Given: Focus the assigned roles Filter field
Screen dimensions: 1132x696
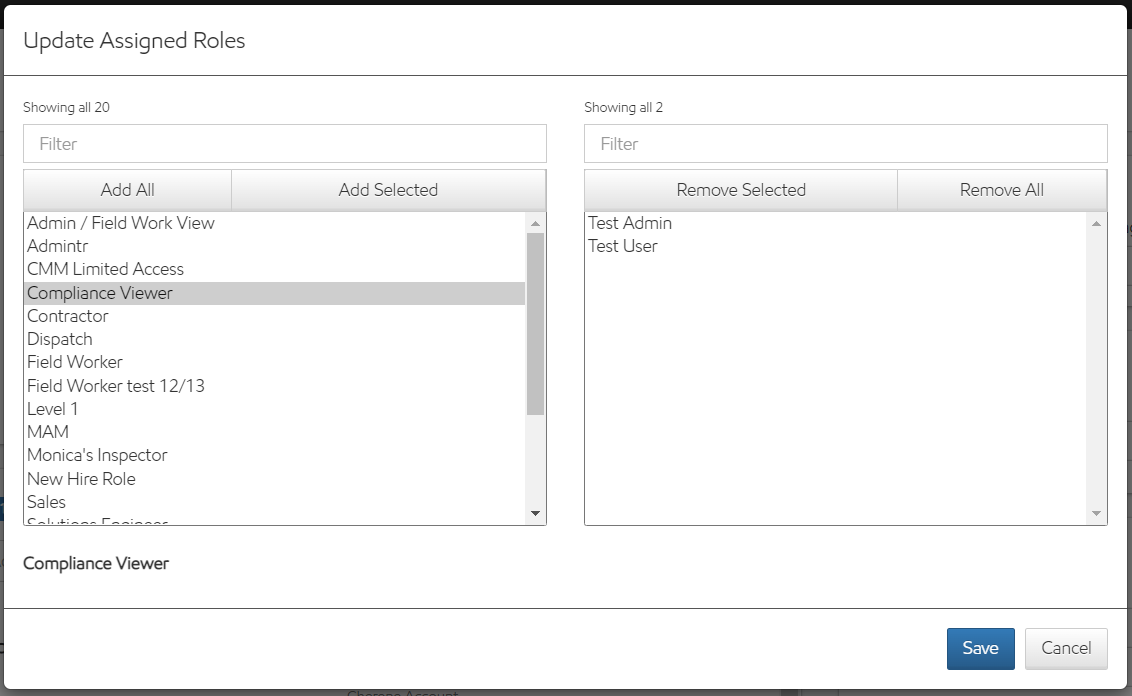Looking at the screenshot, I should 845,144.
